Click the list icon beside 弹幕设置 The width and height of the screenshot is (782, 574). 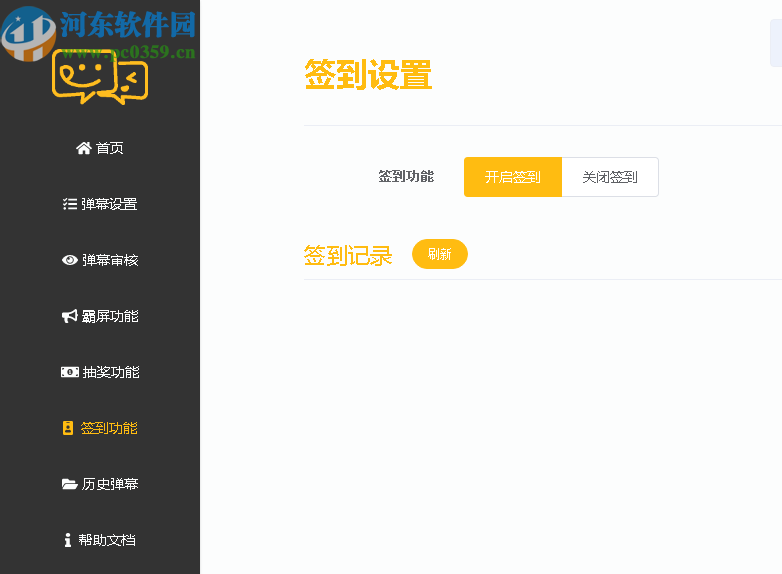click(x=70, y=204)
